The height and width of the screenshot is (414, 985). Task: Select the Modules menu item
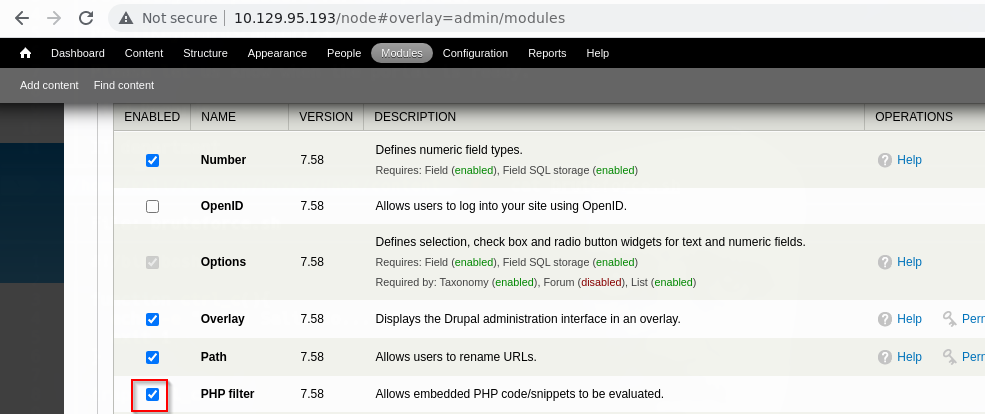pyautogui.click(x=402, y=53)
